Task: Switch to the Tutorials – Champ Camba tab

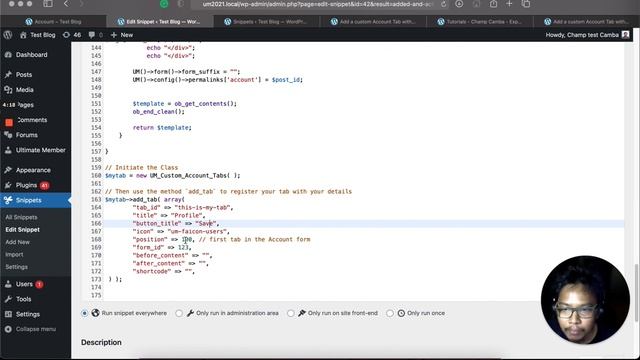Action: [x=480, y=22]
